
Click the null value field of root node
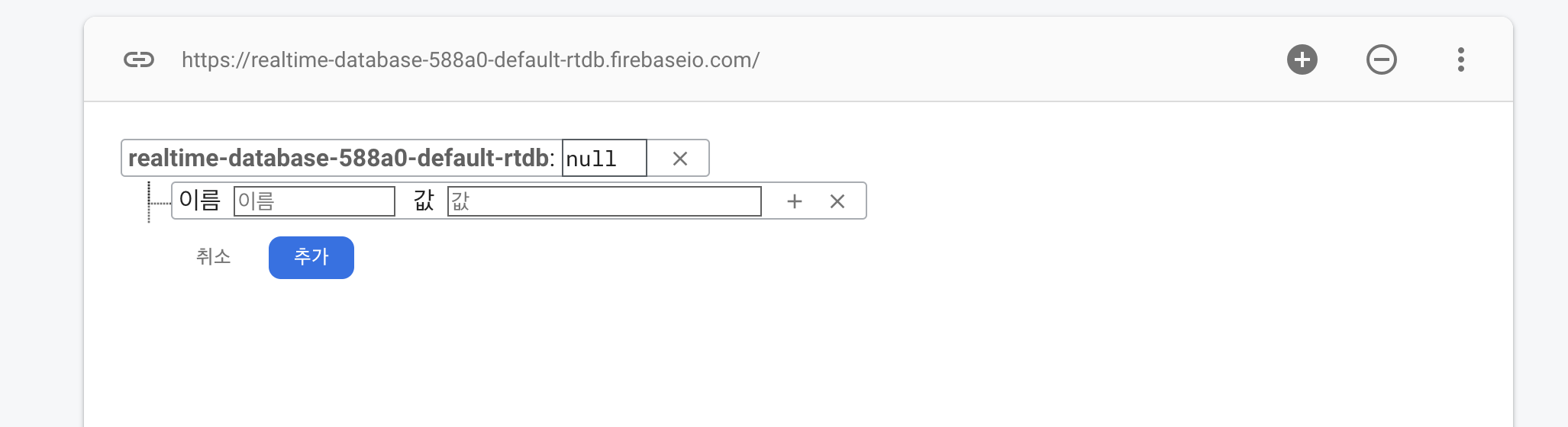[604, 159]
